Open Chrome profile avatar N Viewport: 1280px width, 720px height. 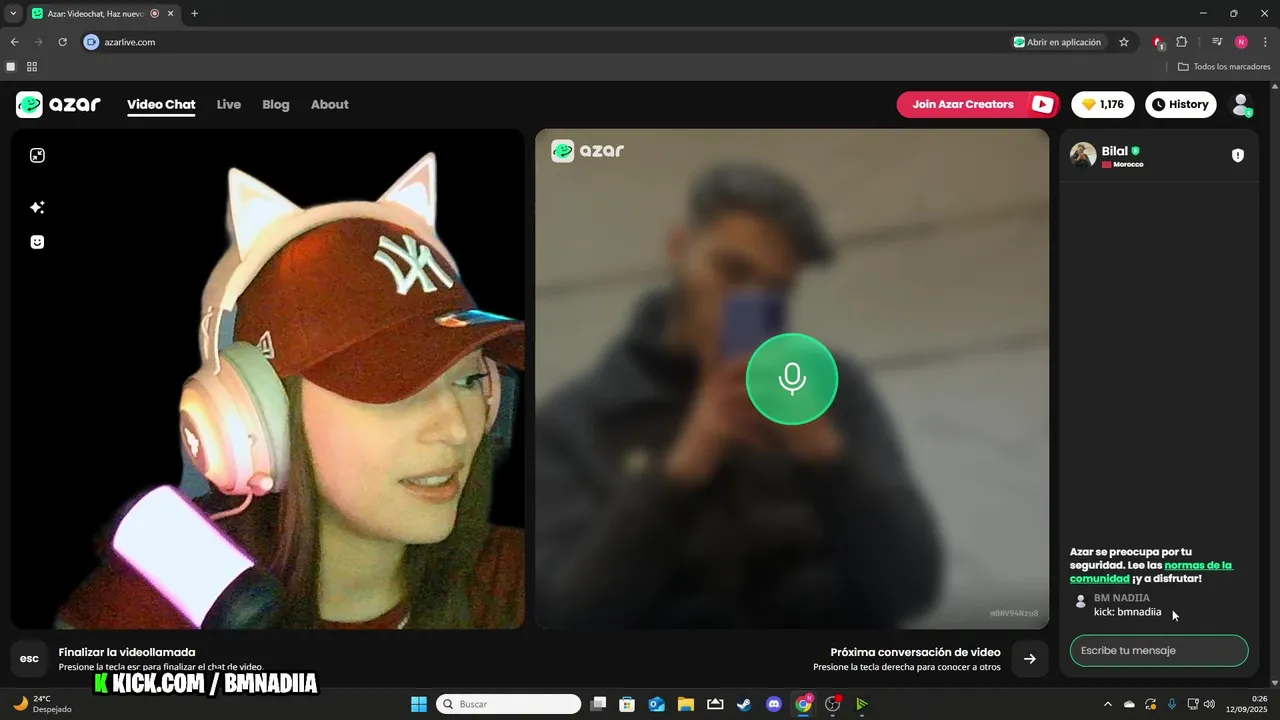pyautogui.click(x=1241, y=42)
